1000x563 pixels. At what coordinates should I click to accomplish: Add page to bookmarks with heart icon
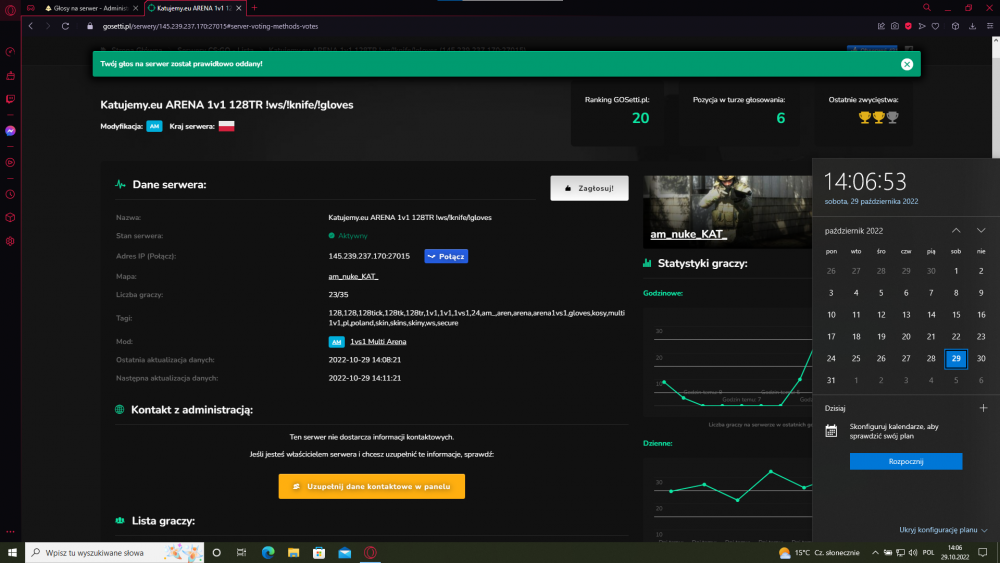click(936, 26)
